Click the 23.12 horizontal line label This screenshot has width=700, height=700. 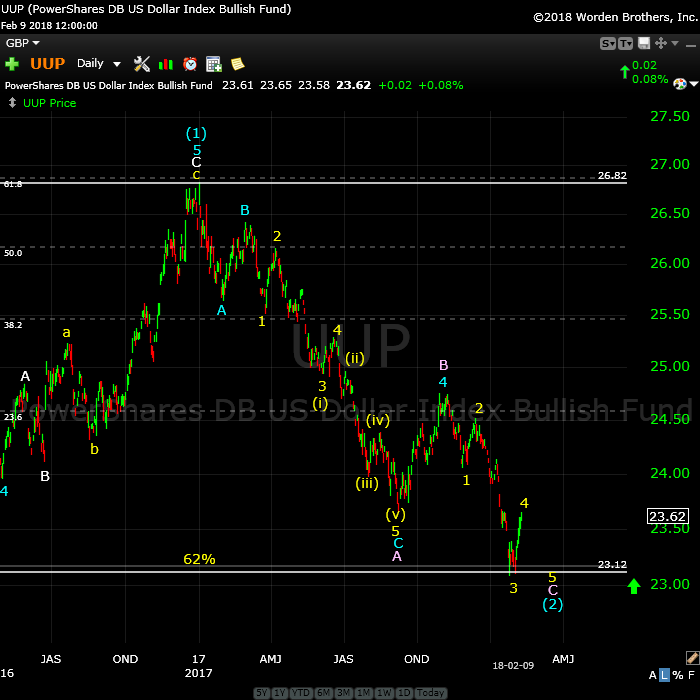tap(612, 564)
